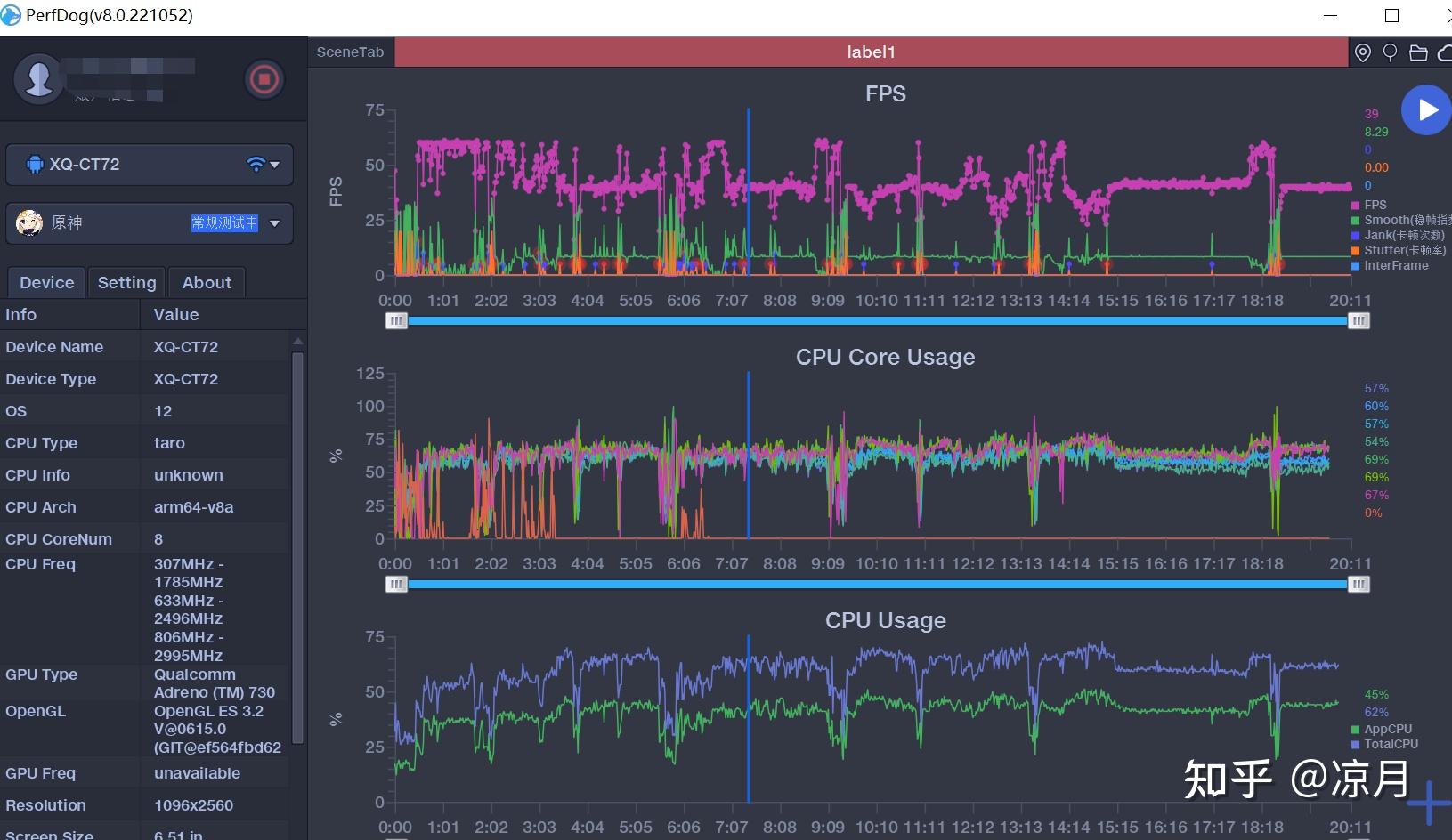The width and height of the screenshot is (1452, 840).
Task: Click the CPU Core Usage chart title
Action: pyautogui.click(x=886, y=357)
